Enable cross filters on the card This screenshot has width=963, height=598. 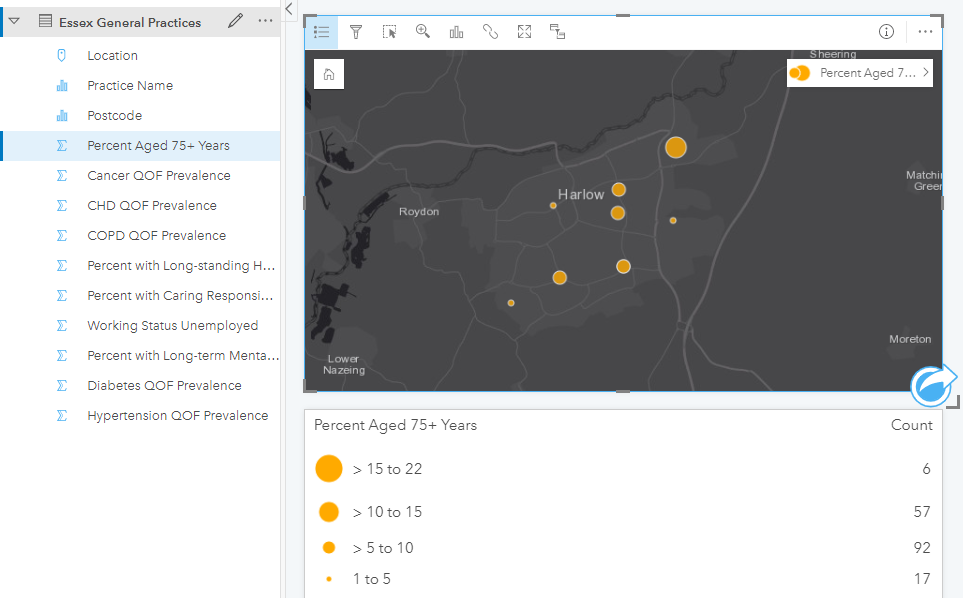tap(557, 32)
